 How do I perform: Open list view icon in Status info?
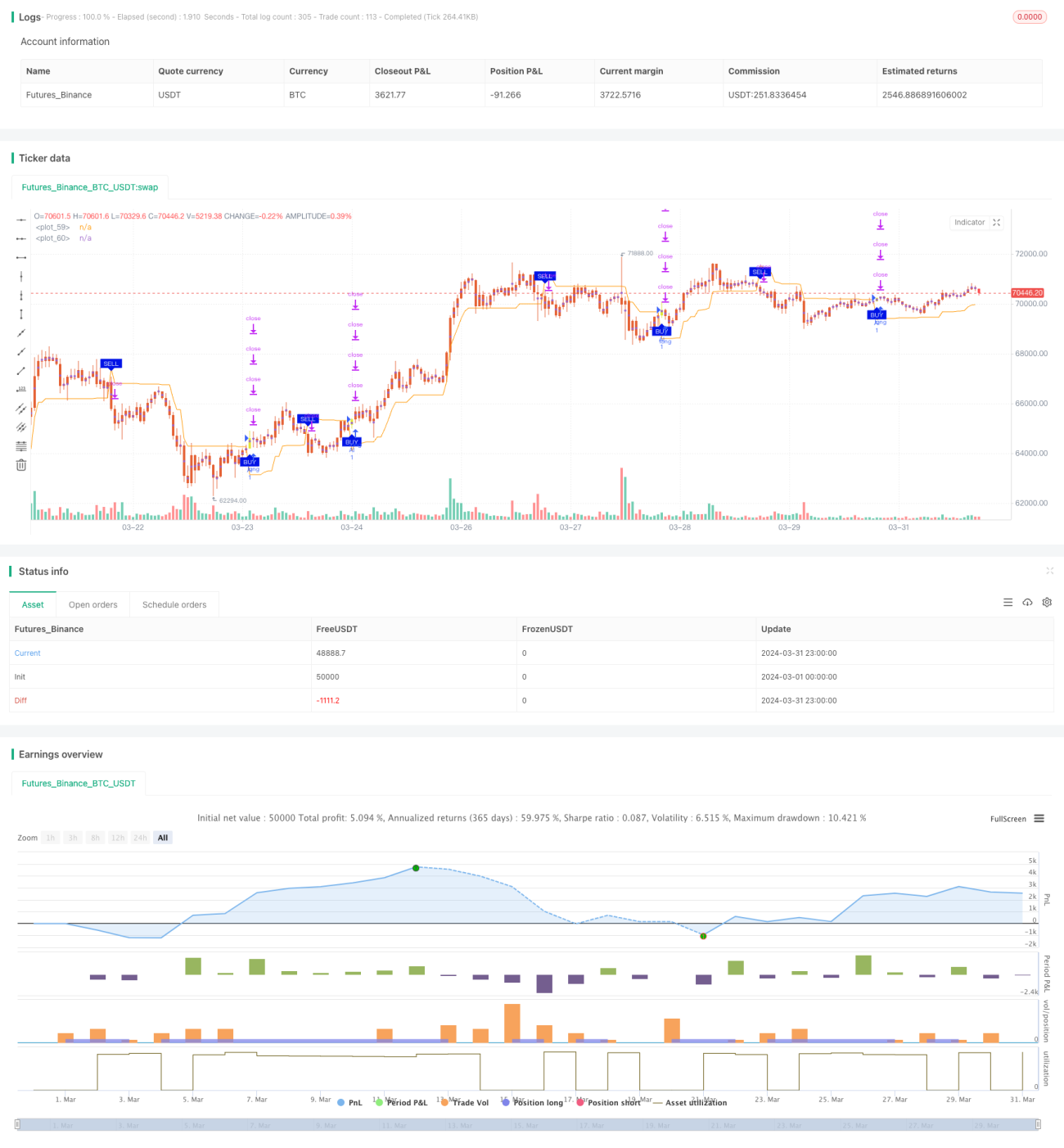pos(1008,603)
